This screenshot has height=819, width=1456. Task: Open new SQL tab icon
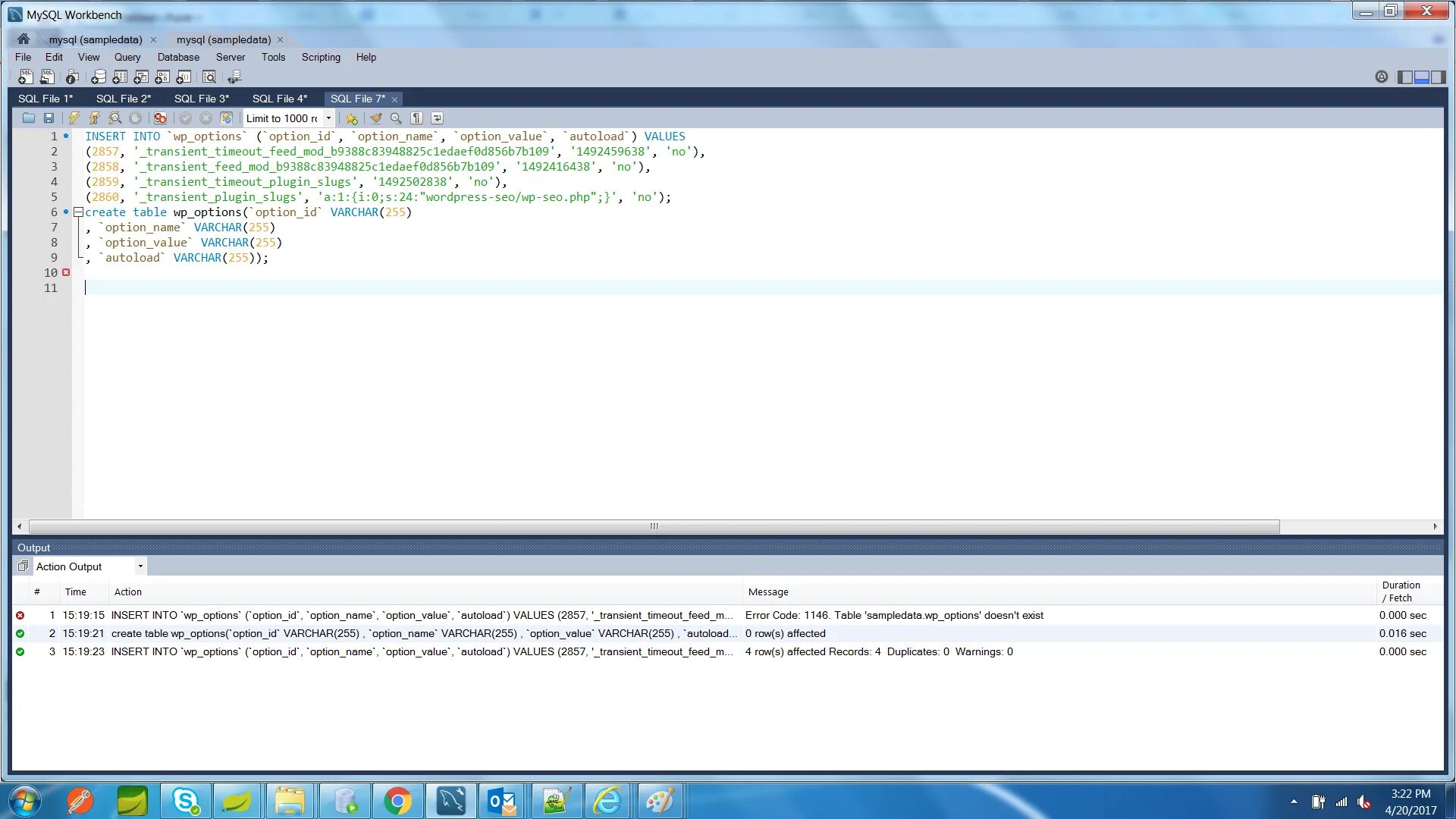(26, 77)
